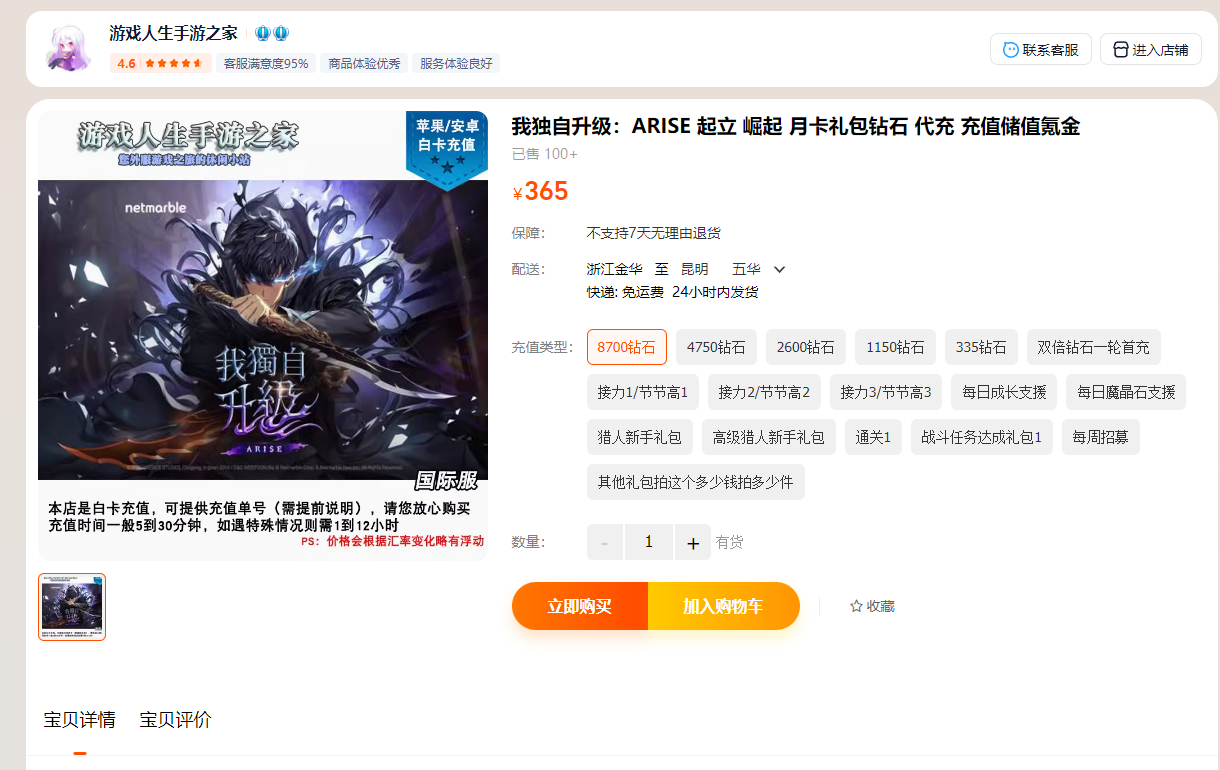Click 加入购物车 button

[724, 606]
